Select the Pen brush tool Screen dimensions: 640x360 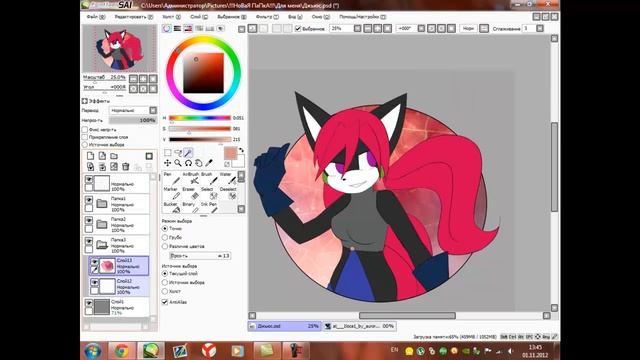click(171, 178)
